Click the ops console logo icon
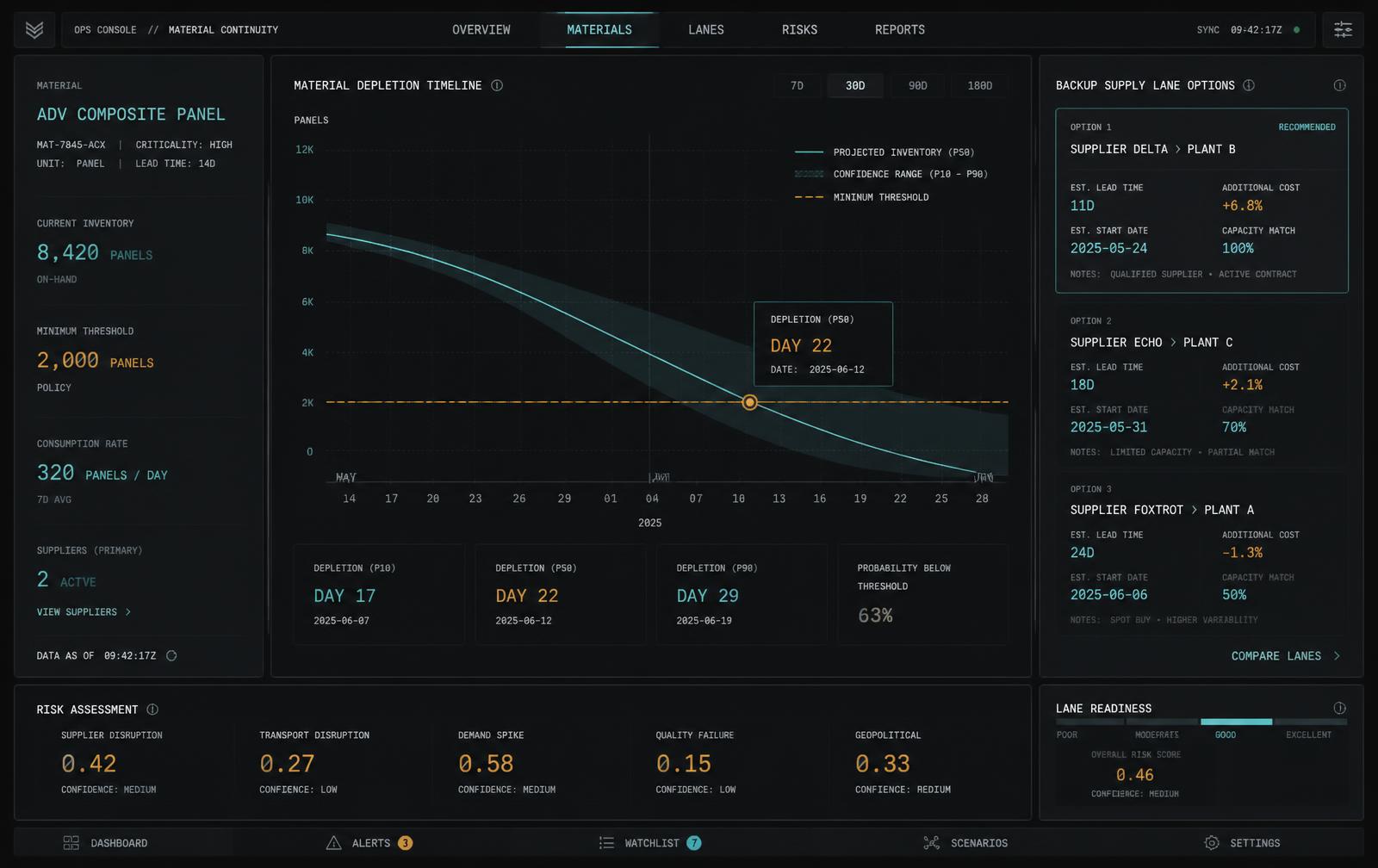This screenshot has width=1378, height=868. pyautogui.click(x=34, y=30)
